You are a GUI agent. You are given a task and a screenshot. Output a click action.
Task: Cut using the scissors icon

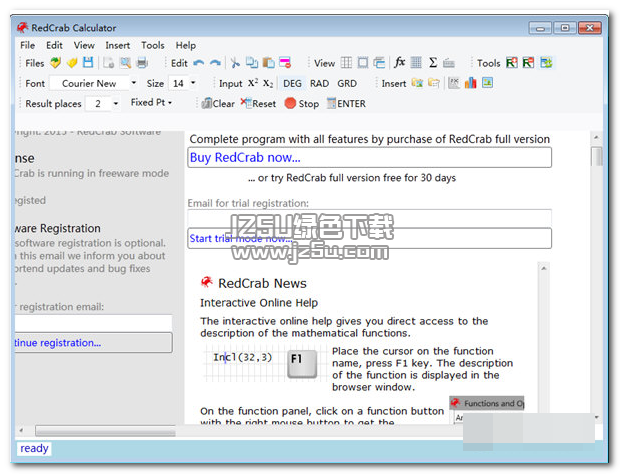pyautogui.click(x=235, y=62)
